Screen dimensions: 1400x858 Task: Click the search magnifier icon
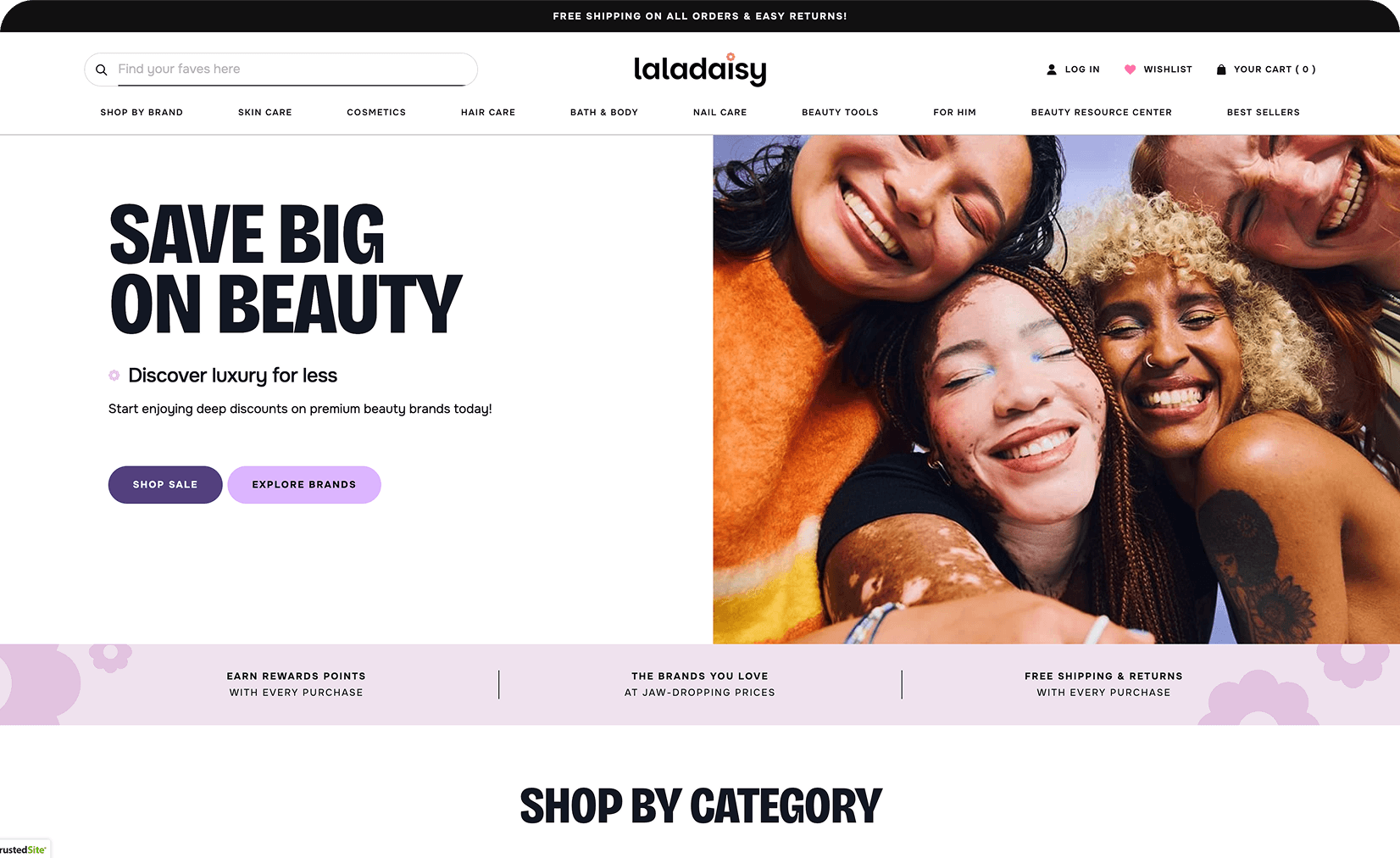click(x=102, y=70)
